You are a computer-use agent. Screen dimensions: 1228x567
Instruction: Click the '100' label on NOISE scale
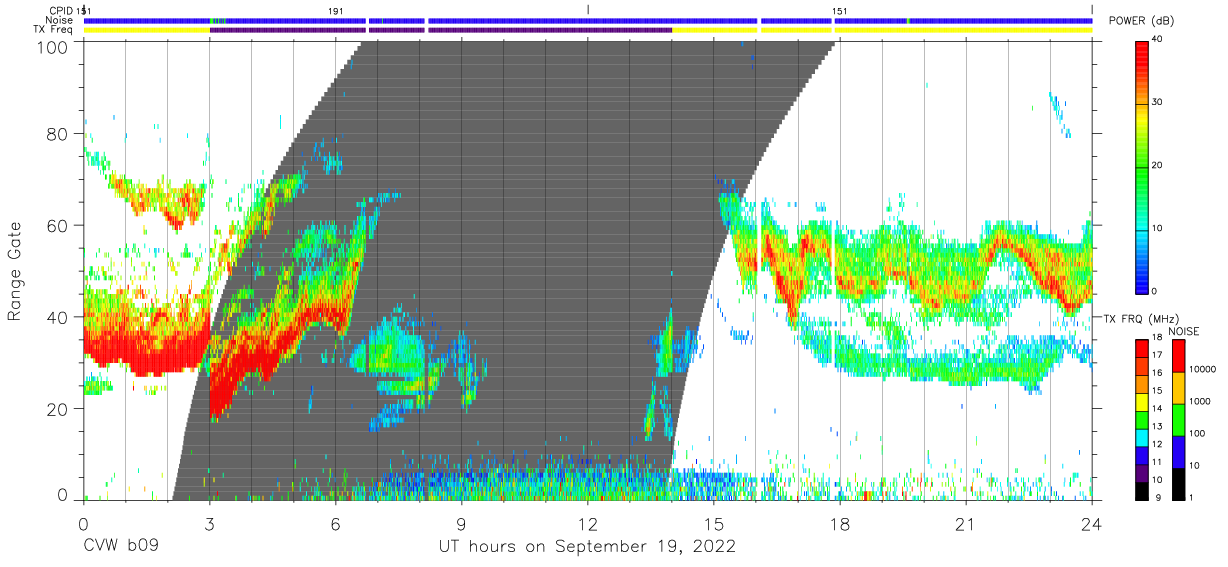pyautogui.click(x=1198, y=433)
